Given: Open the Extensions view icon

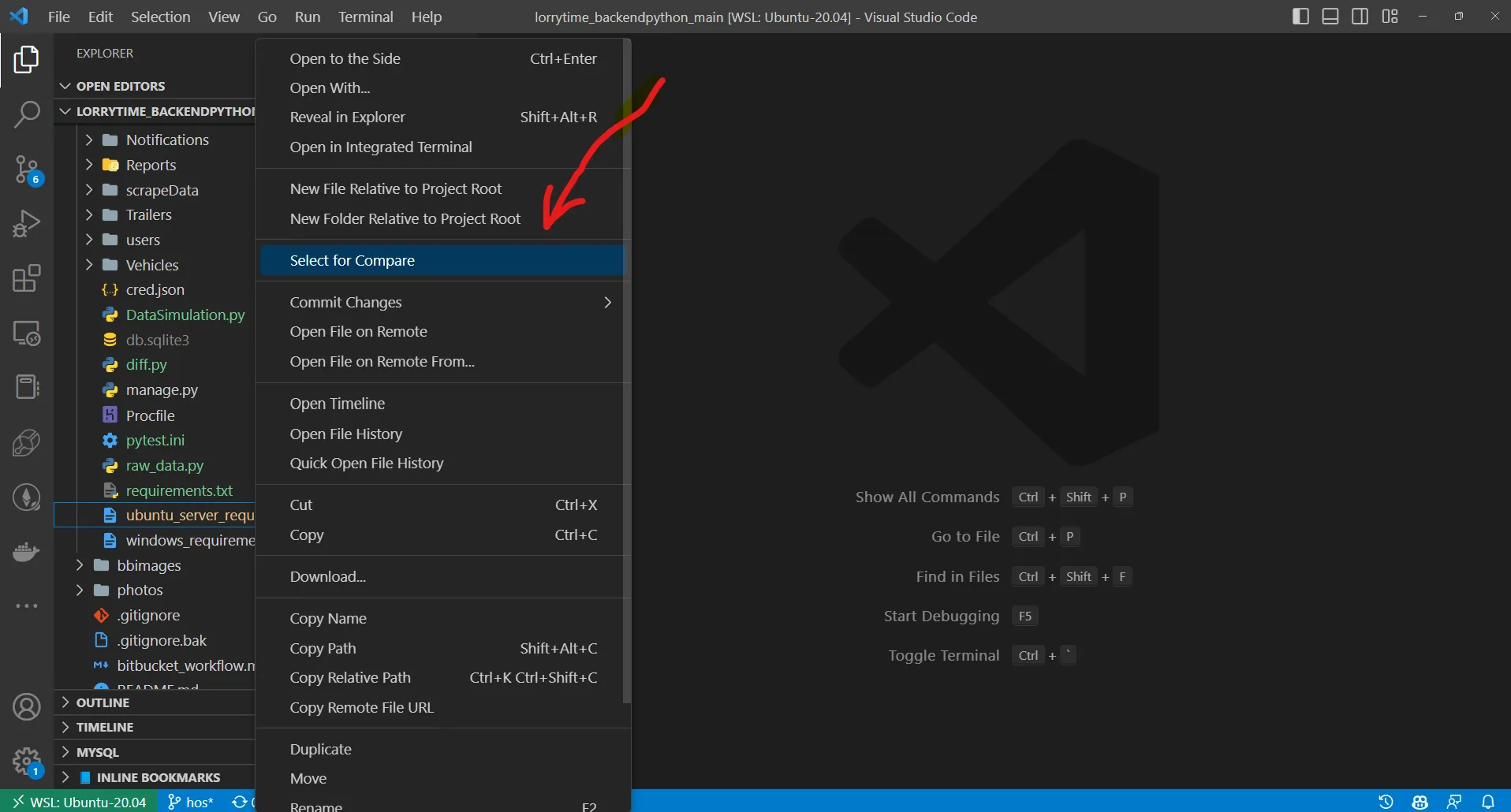Looking at the screenshot, I should 26,278.
